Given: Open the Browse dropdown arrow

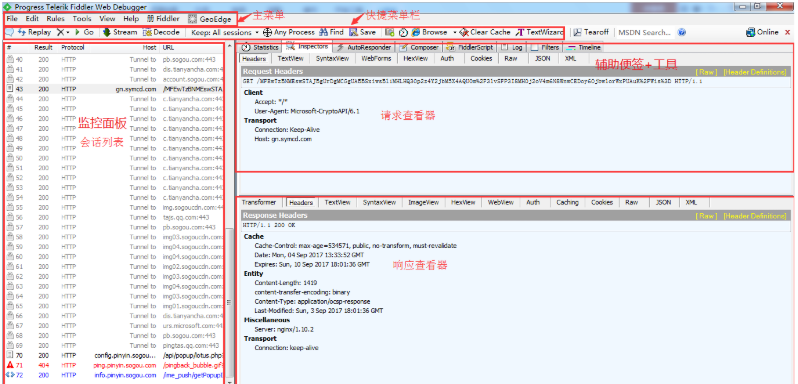Looking at the screenshot, I should pos(454,32).
